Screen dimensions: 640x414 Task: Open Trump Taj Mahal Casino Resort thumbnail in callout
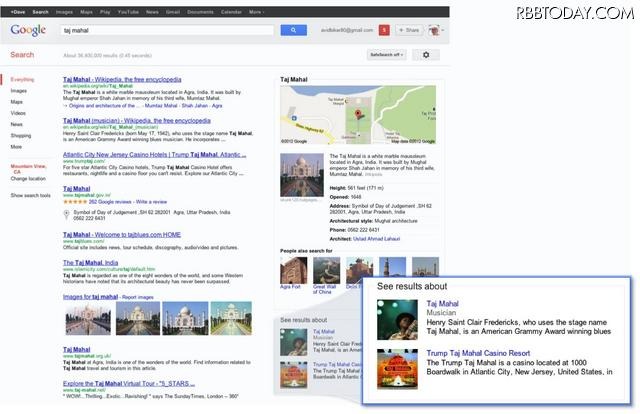pos(397,368)
